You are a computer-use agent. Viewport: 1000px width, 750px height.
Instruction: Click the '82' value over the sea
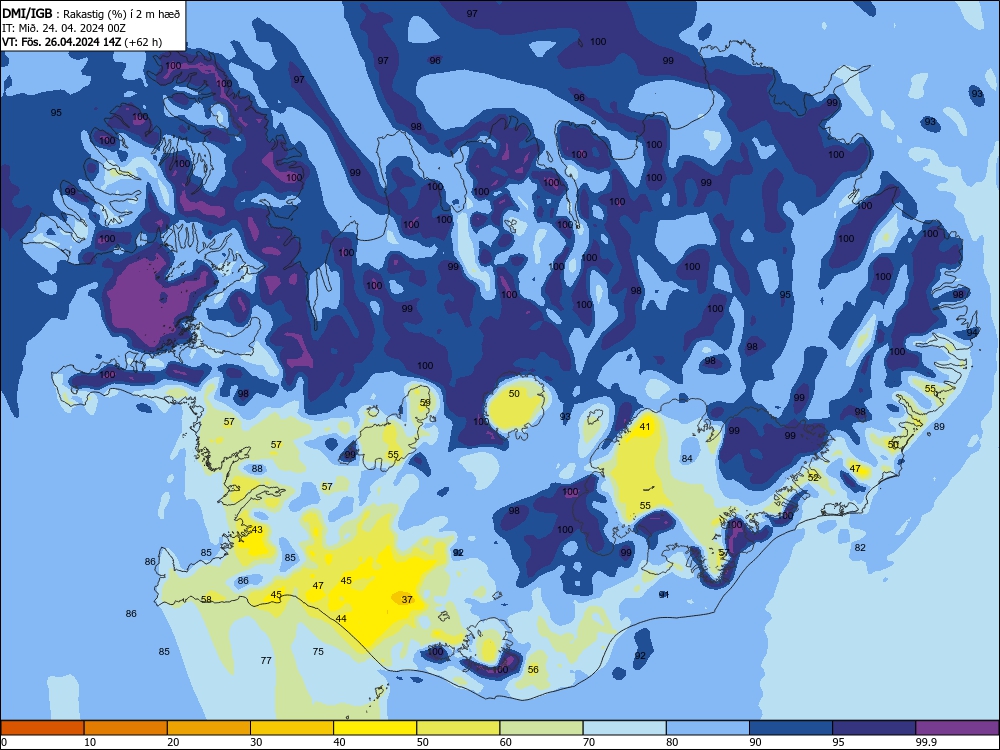tap(860, 547)
